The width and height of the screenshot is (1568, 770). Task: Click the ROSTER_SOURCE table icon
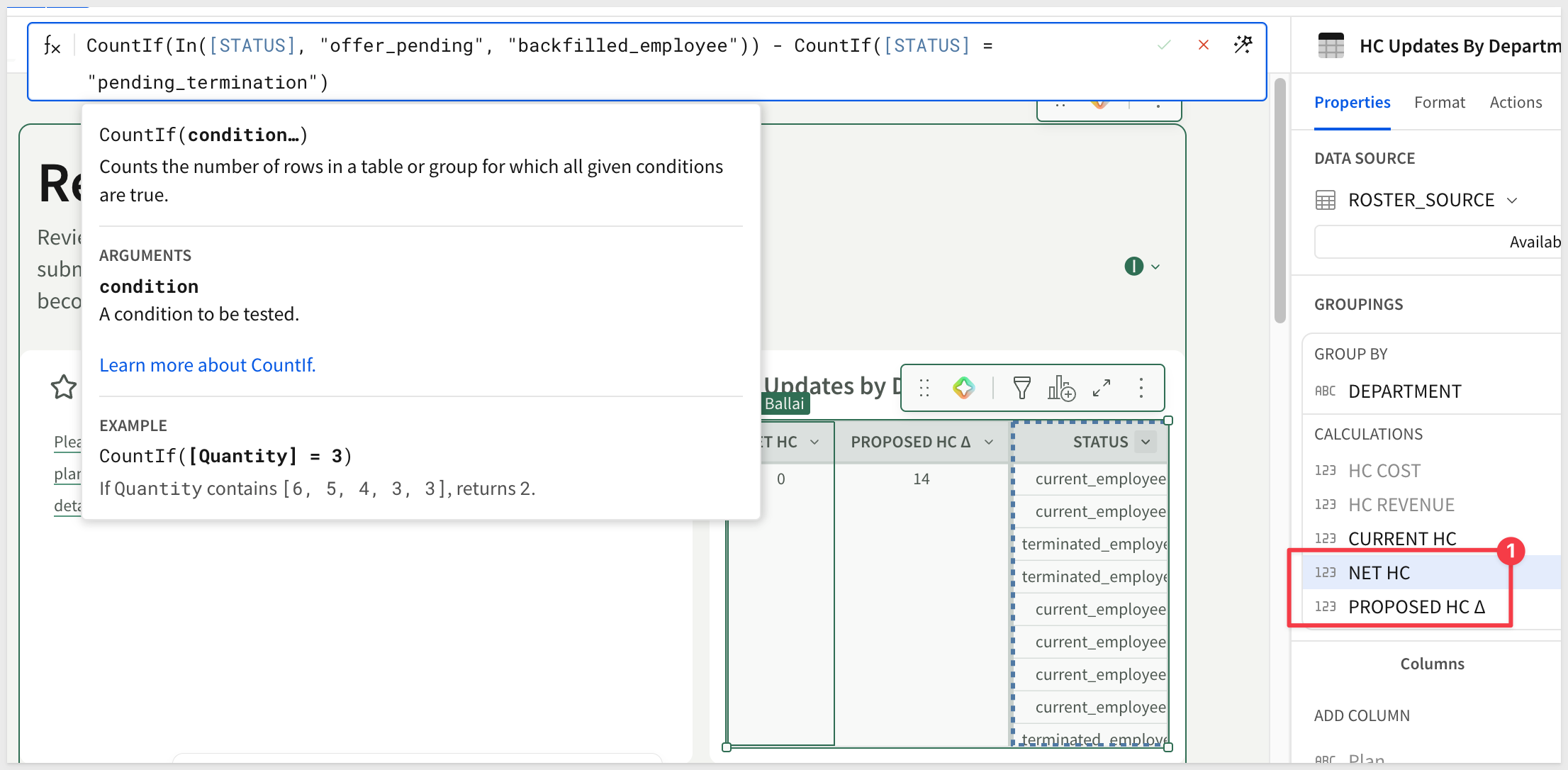tap(1325, 200)
